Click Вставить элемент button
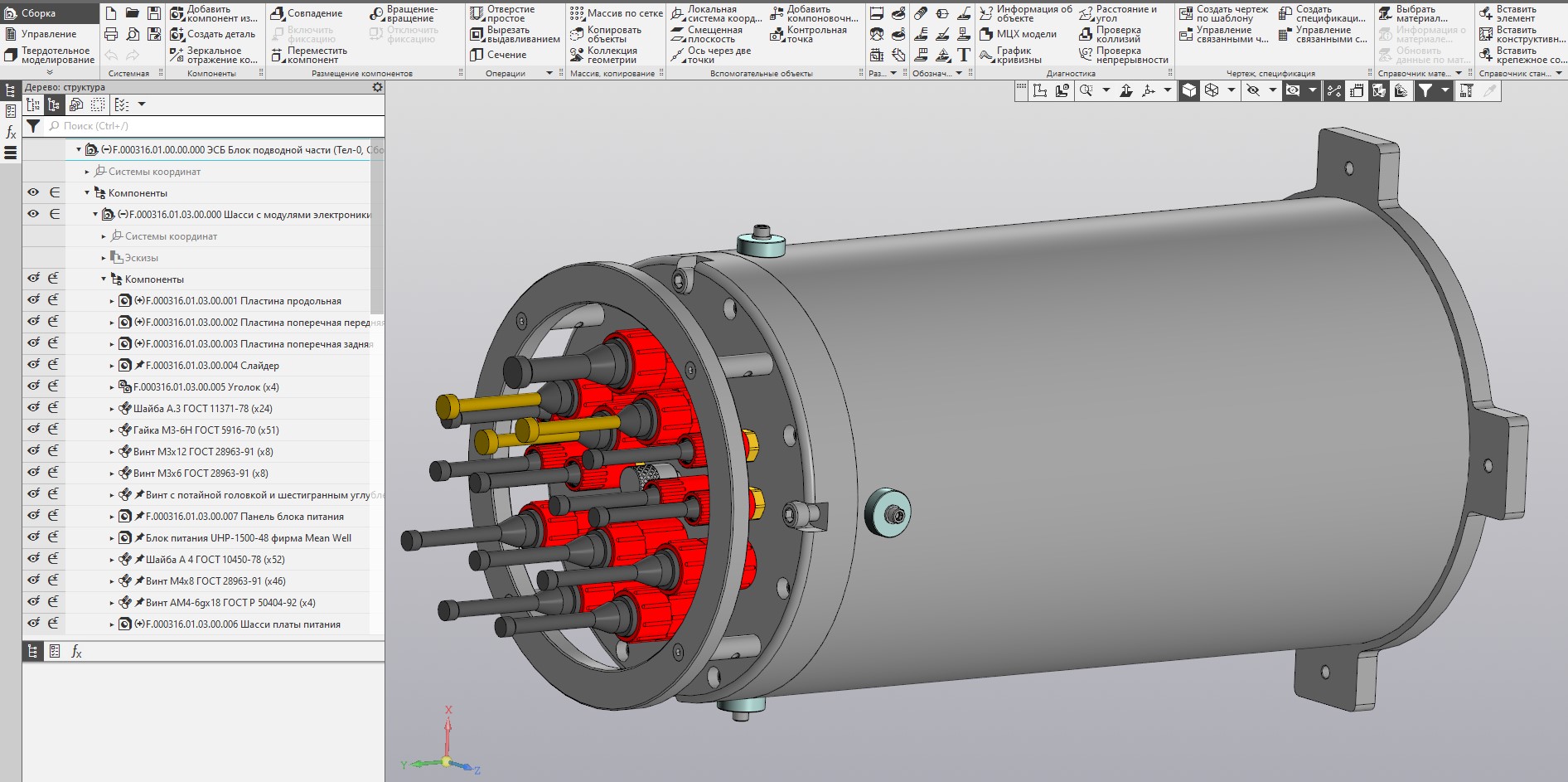Screen dimensions: 1568x782 click(1508, 13)
